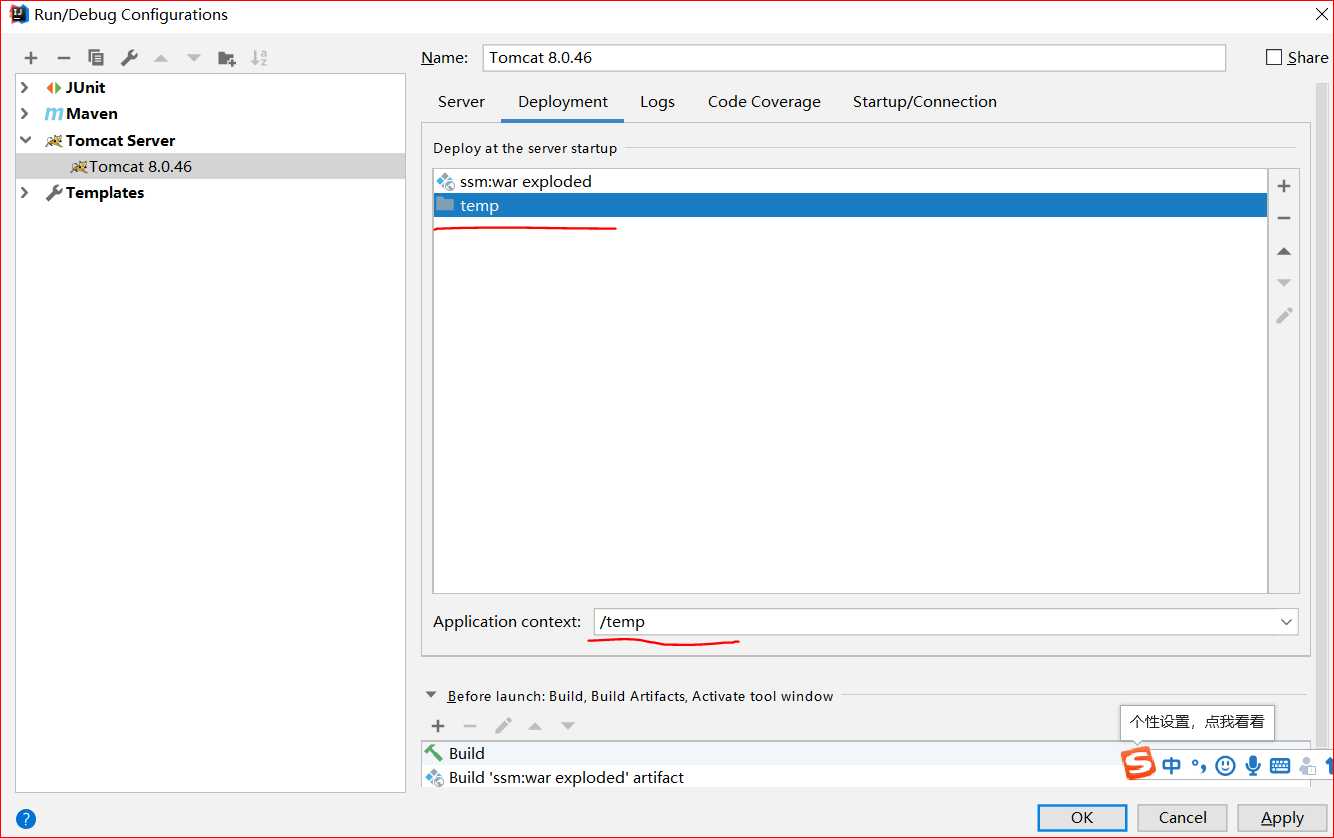Image resolution: width=1334 pixels, height=838 pixels.
Task: Activate Sogou voice input microphone
Action: tap(1253, 766)
